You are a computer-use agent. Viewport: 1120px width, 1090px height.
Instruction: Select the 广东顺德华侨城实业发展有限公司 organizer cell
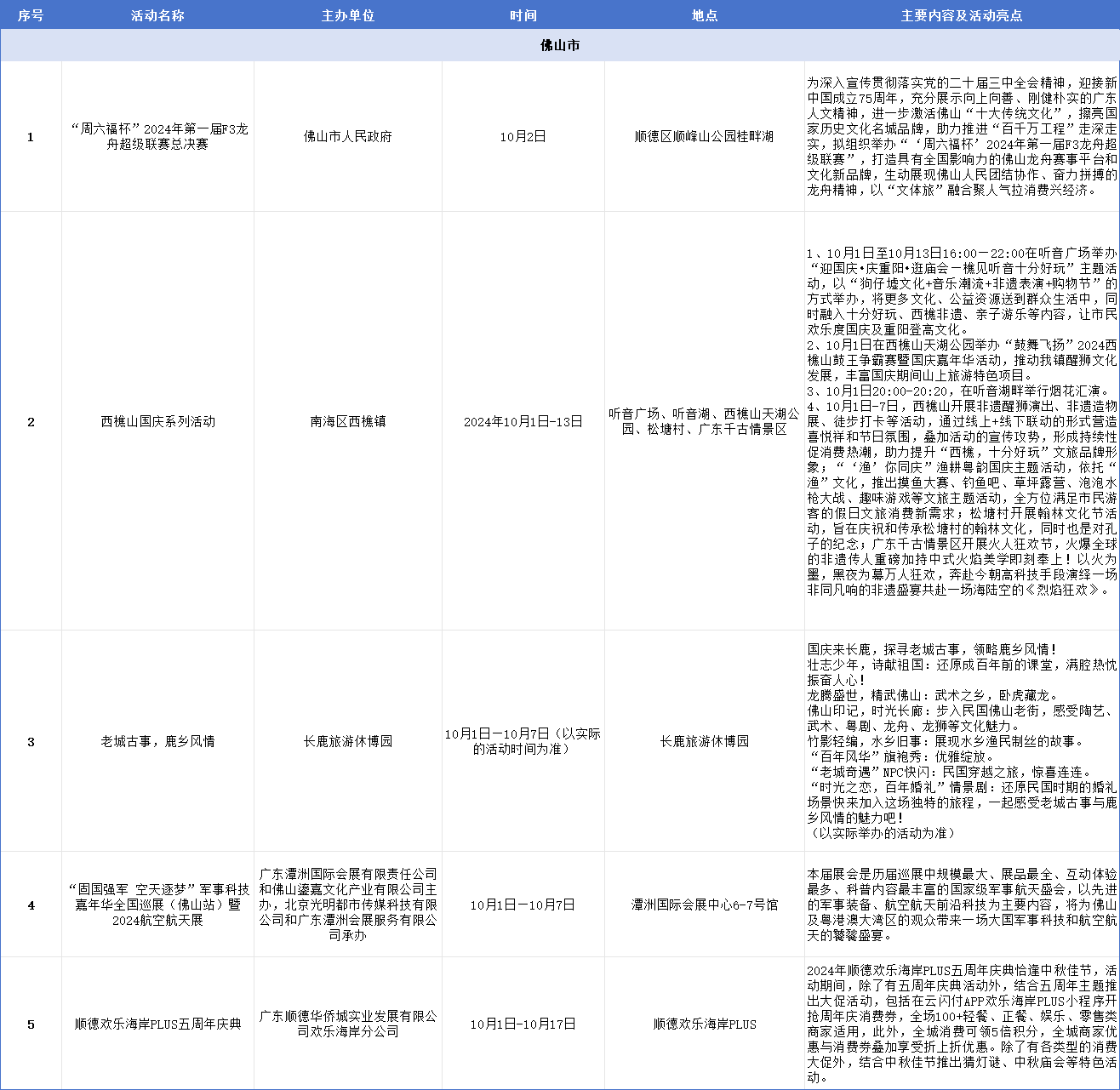coord(347,1024)
